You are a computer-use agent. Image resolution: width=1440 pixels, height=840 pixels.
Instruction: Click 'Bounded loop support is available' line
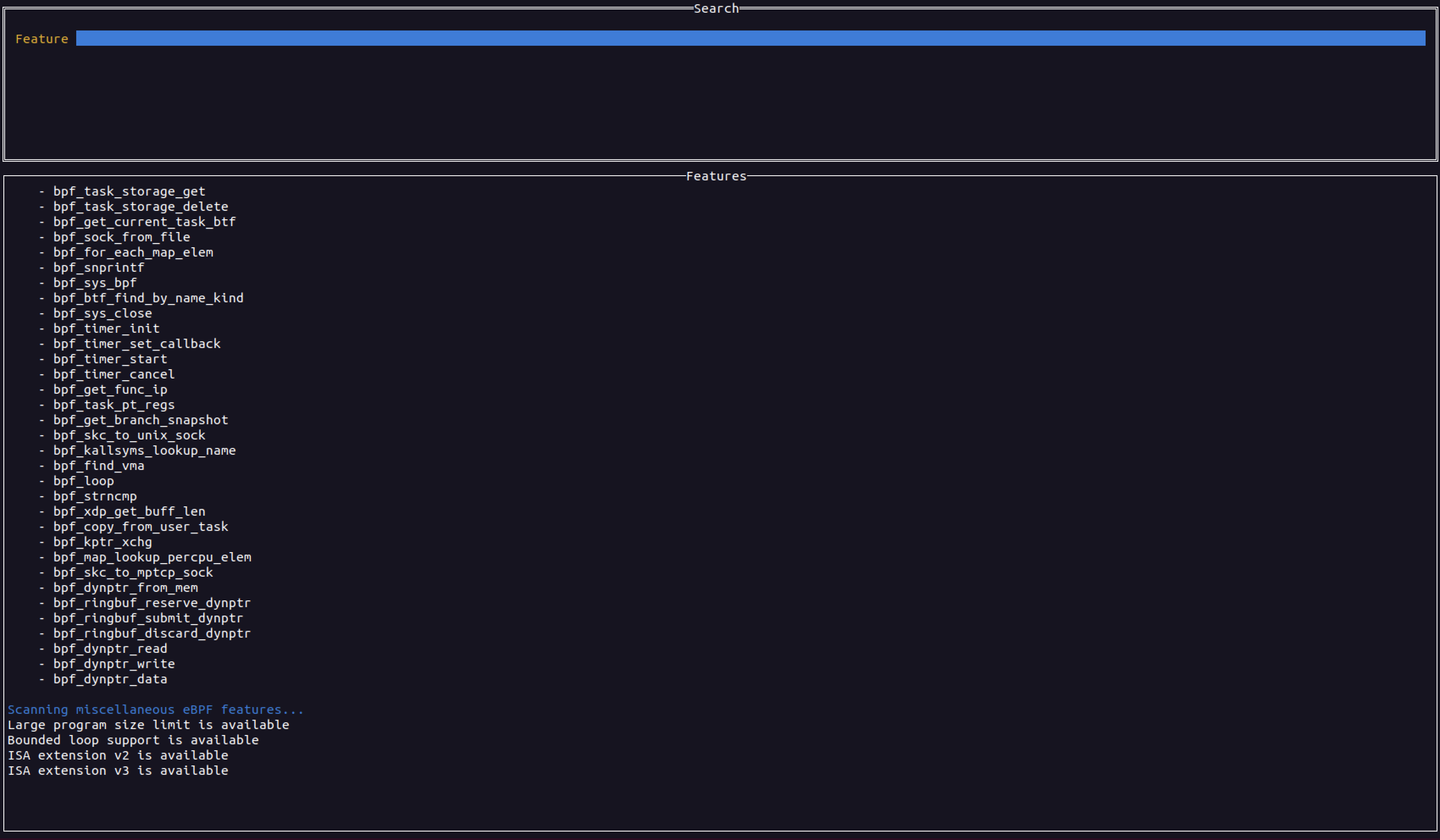pos(133,740)
